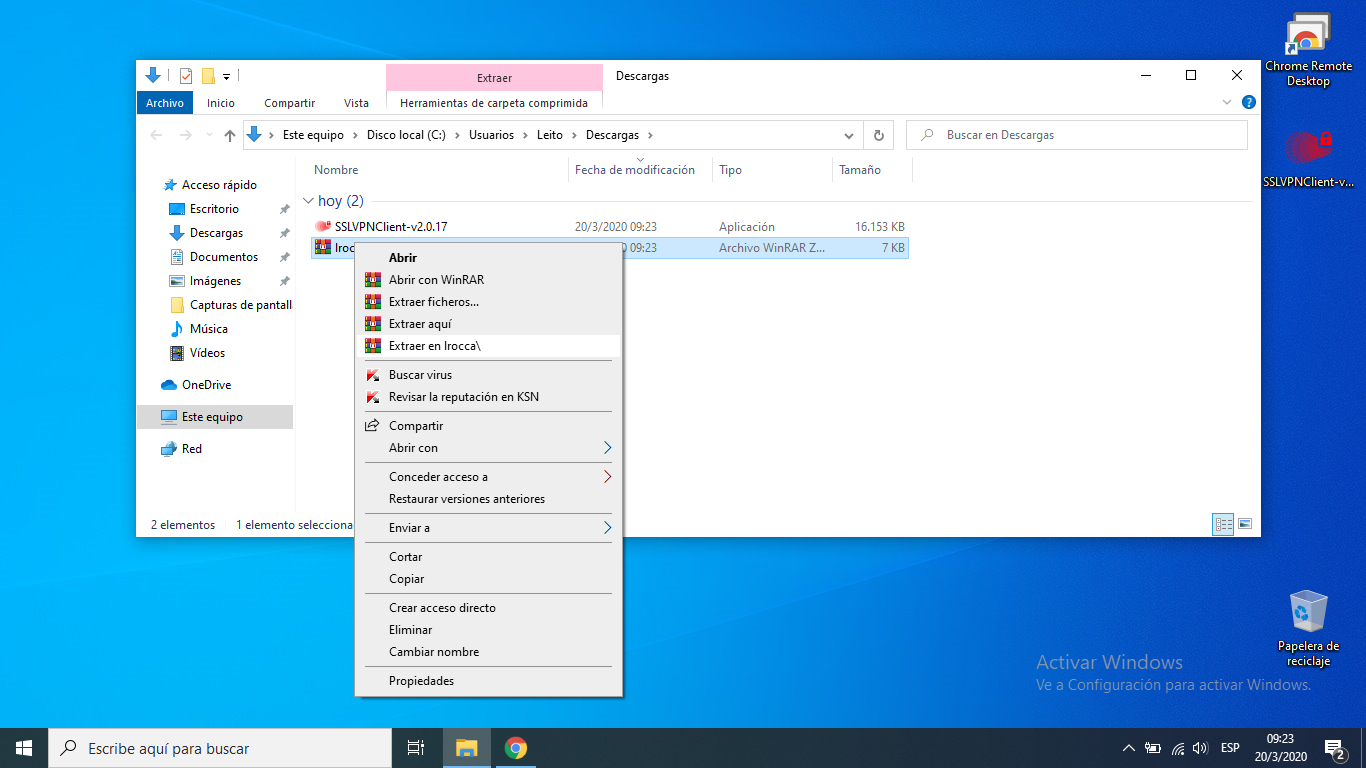Select Imágenes in the navigation pane

[215, 281]
